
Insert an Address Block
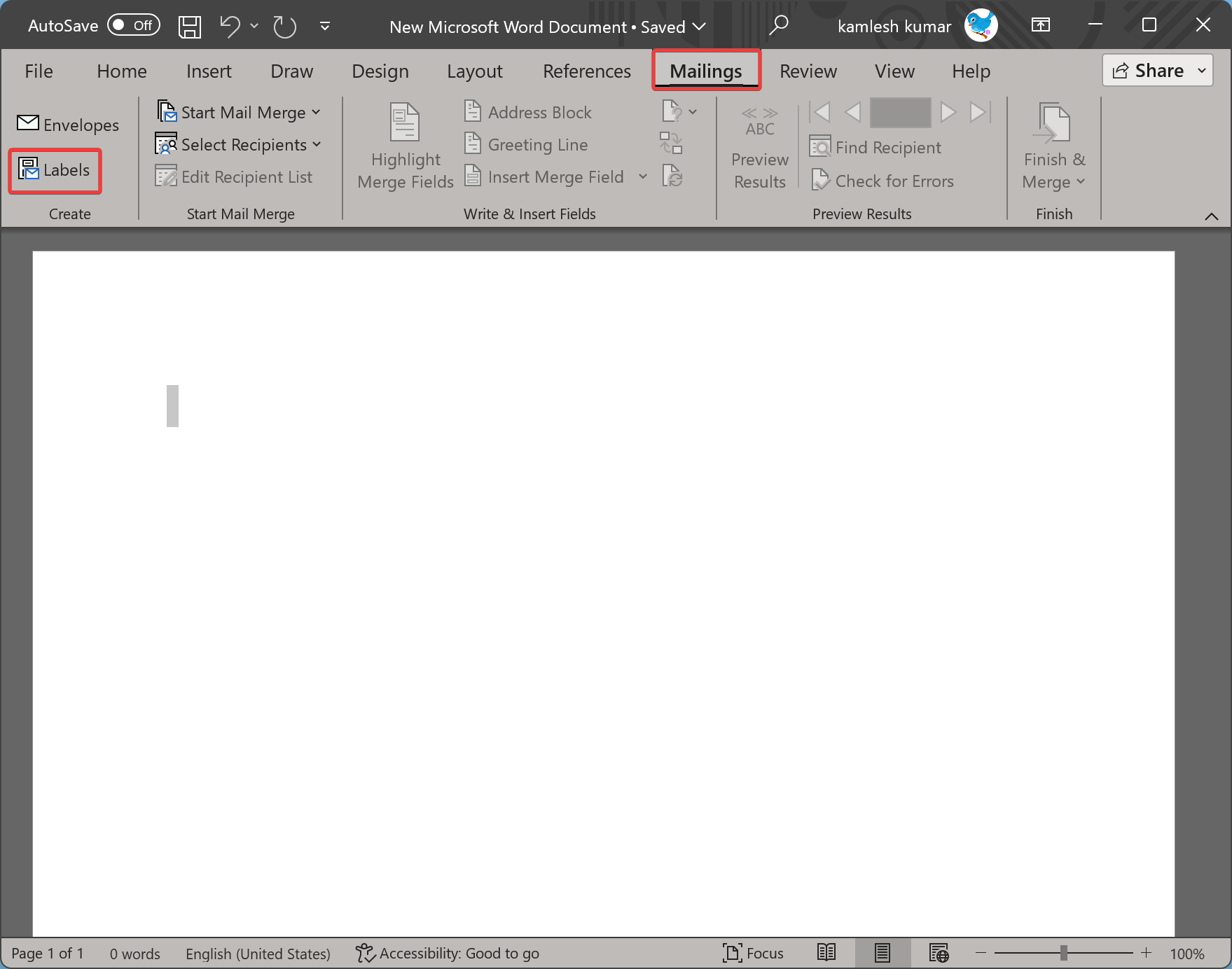coord(529,113)
